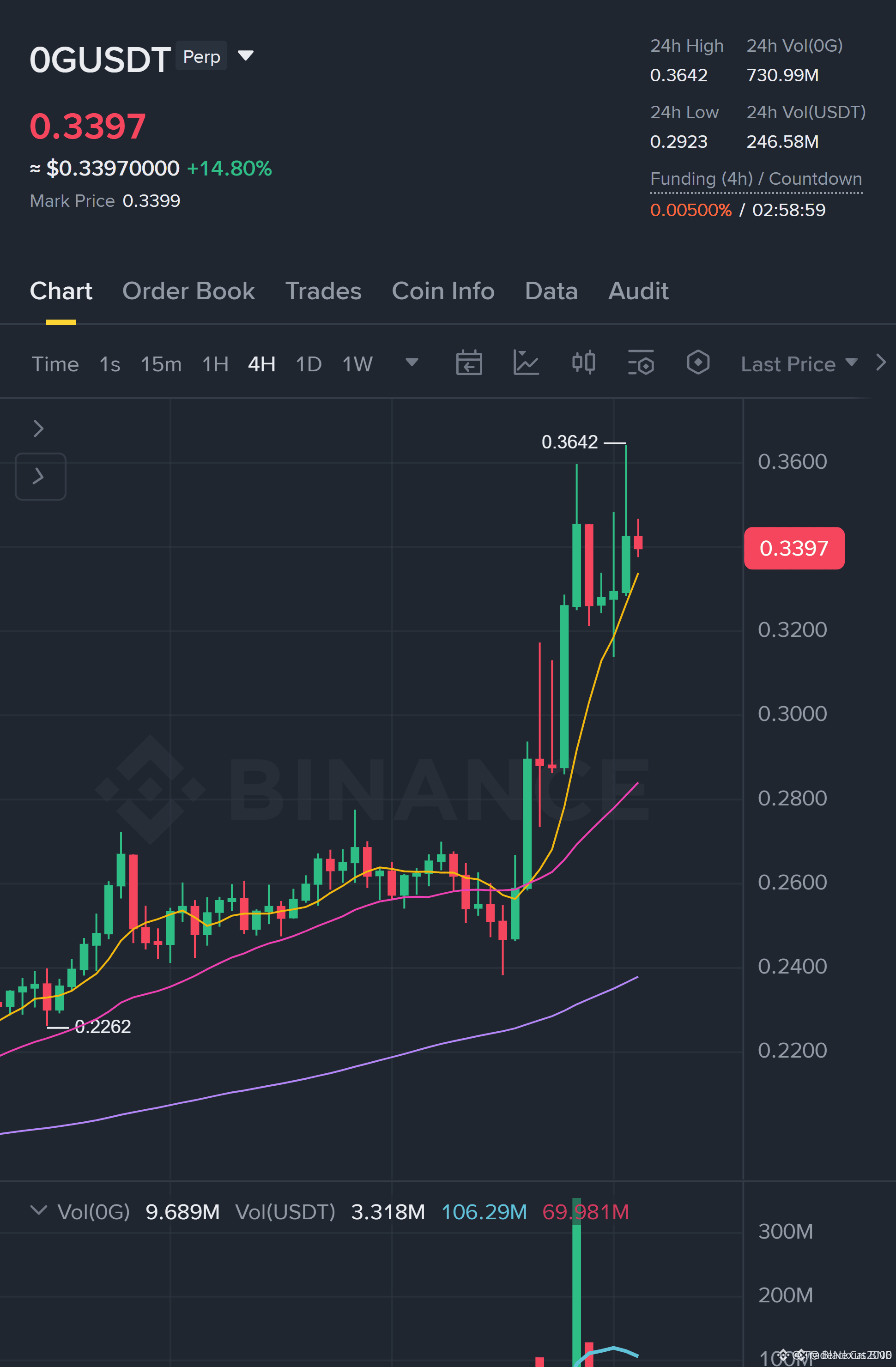Screen dimensions: 896x1367
Task: Click Funding (4h) / Countdown label
Action: pos(756,179)
